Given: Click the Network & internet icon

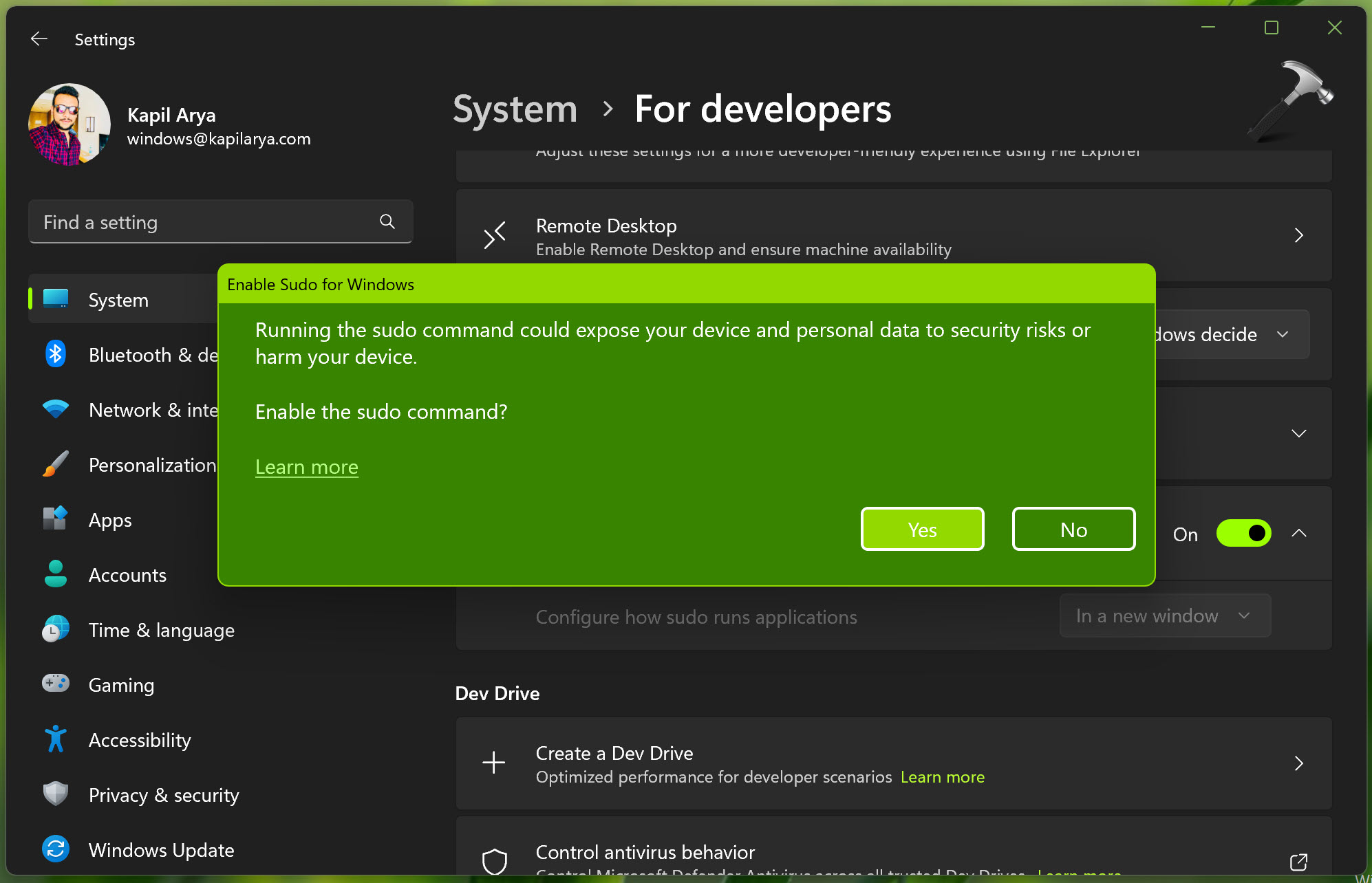Looking at the screenshot, I should [x=56, y=409].
